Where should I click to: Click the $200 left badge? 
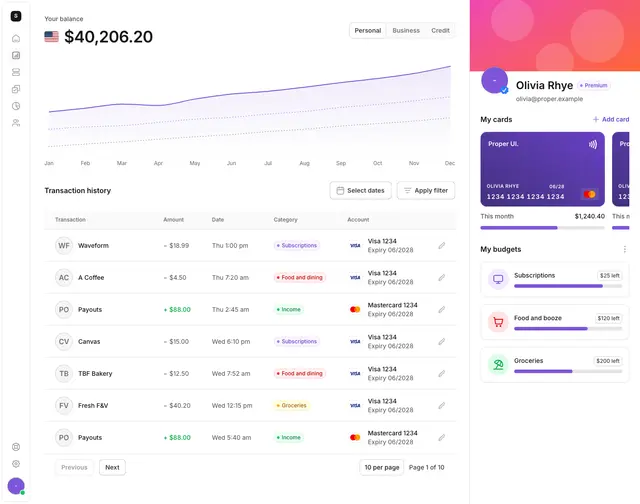pos(607,361)
